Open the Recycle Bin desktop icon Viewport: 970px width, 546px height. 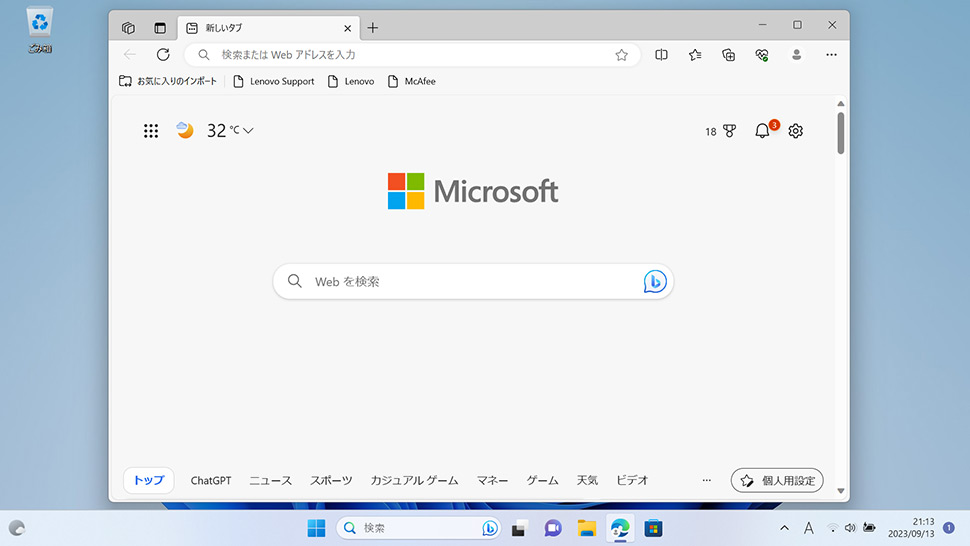40,29
